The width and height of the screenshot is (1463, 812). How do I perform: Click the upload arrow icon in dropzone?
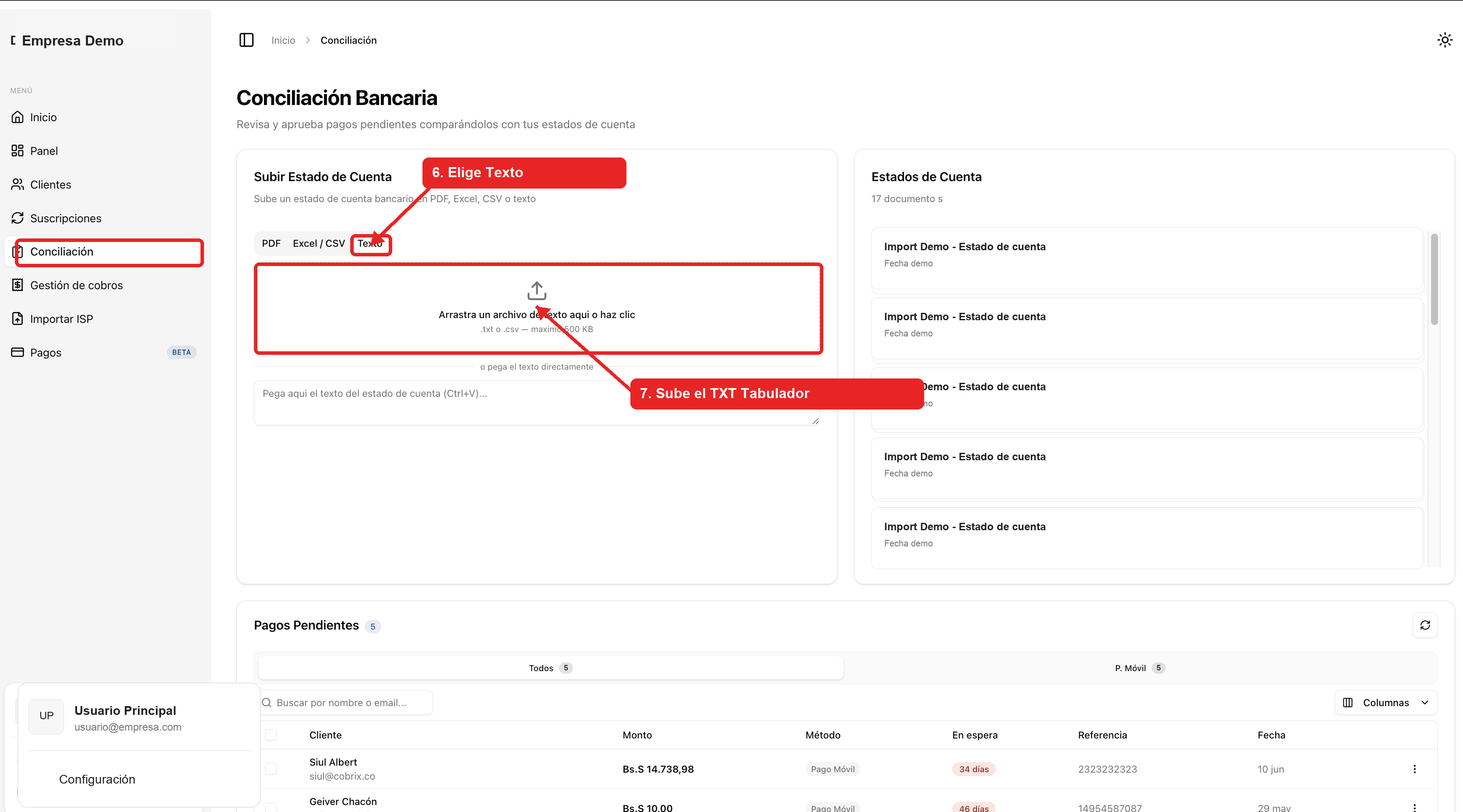(537, 290)
